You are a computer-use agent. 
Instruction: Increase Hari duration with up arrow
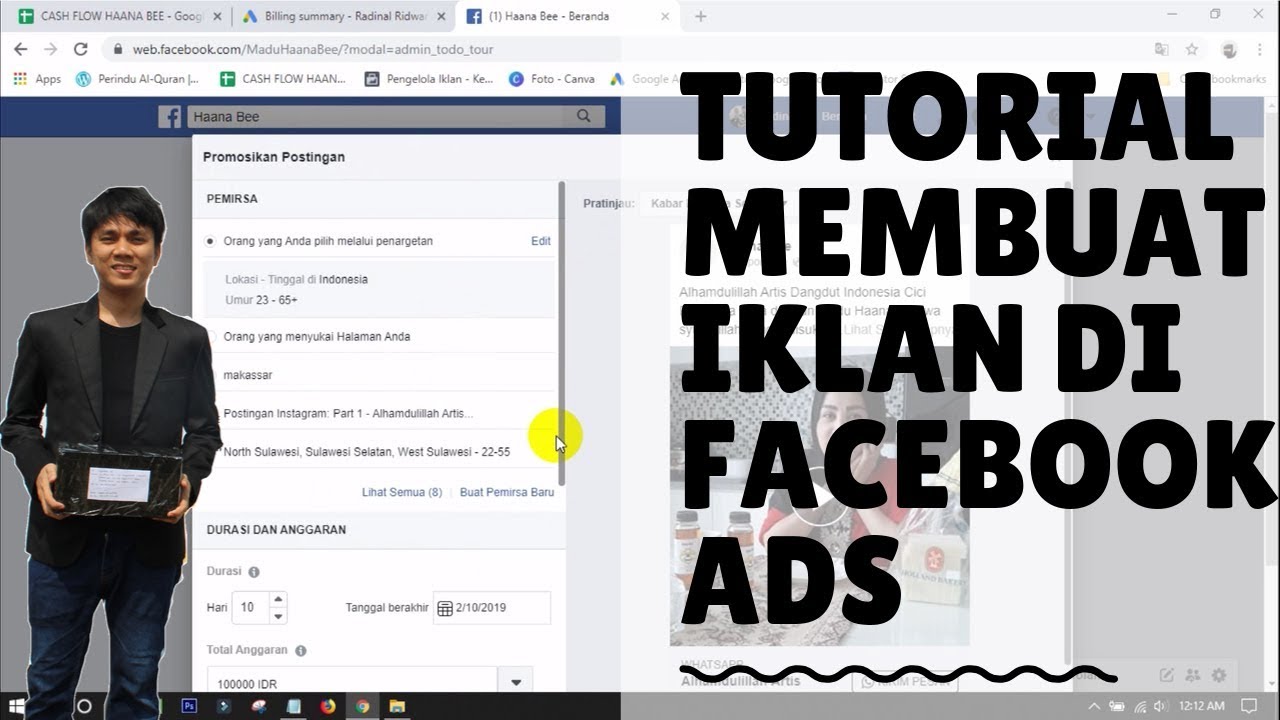point(278,599)
